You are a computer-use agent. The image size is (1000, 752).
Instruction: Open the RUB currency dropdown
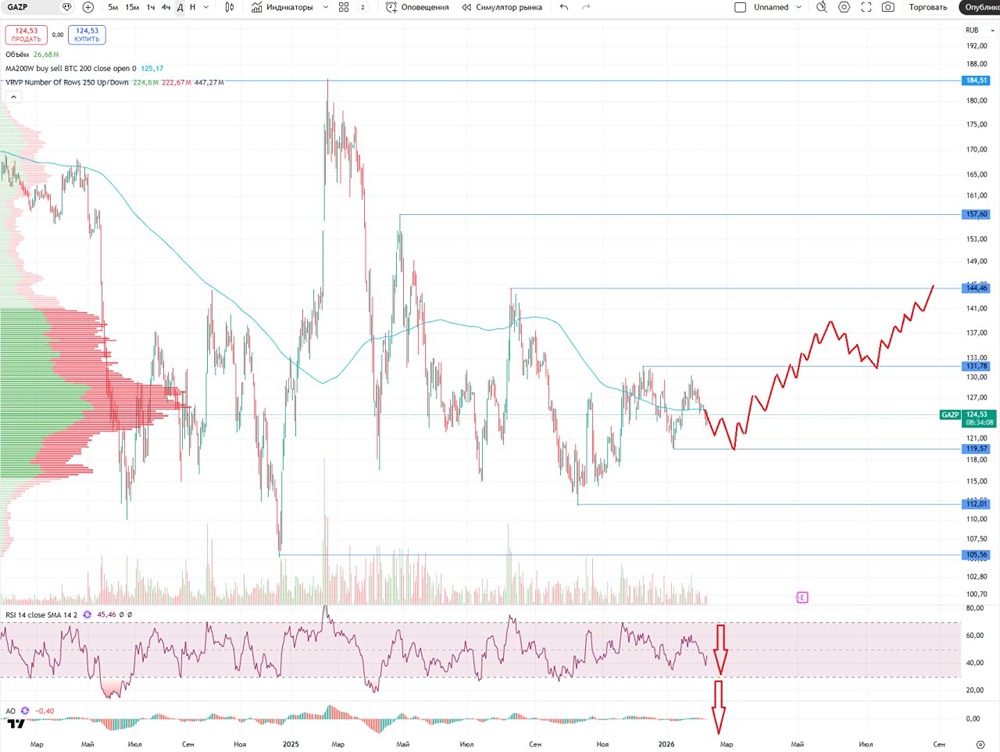click(x=979, y=30)
